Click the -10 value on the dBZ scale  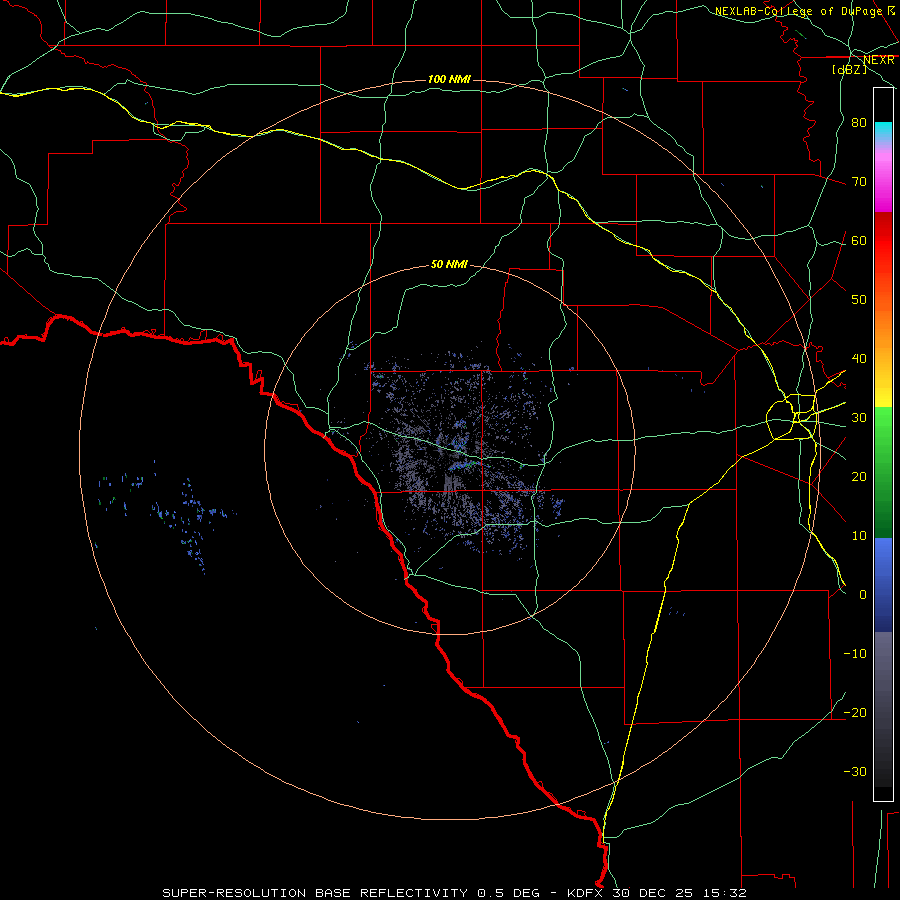[x=855, y=653]
